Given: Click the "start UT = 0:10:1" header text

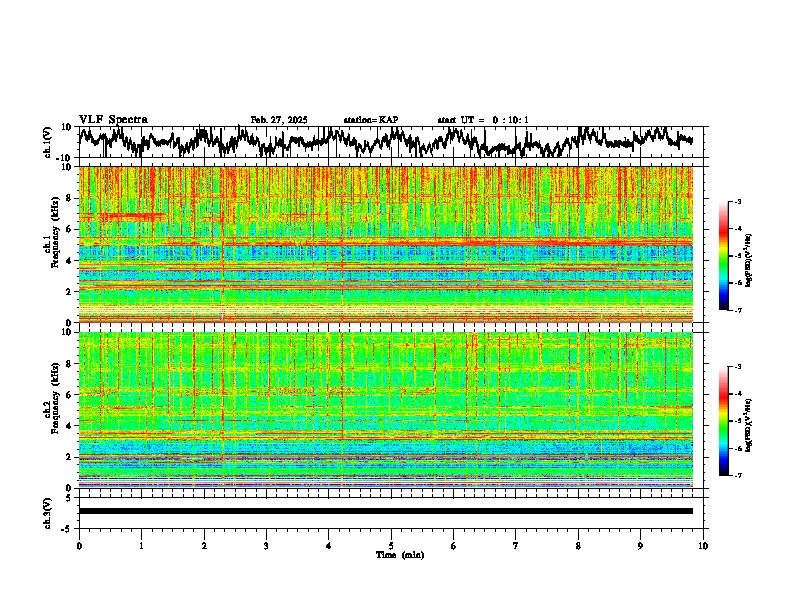Looking at the screenshot, I should (x=483, y=120).
